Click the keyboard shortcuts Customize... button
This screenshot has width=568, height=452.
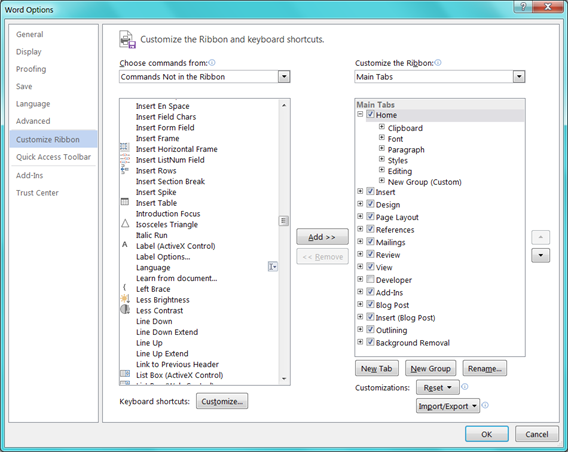pyautogui.click(x=222, y=401)
